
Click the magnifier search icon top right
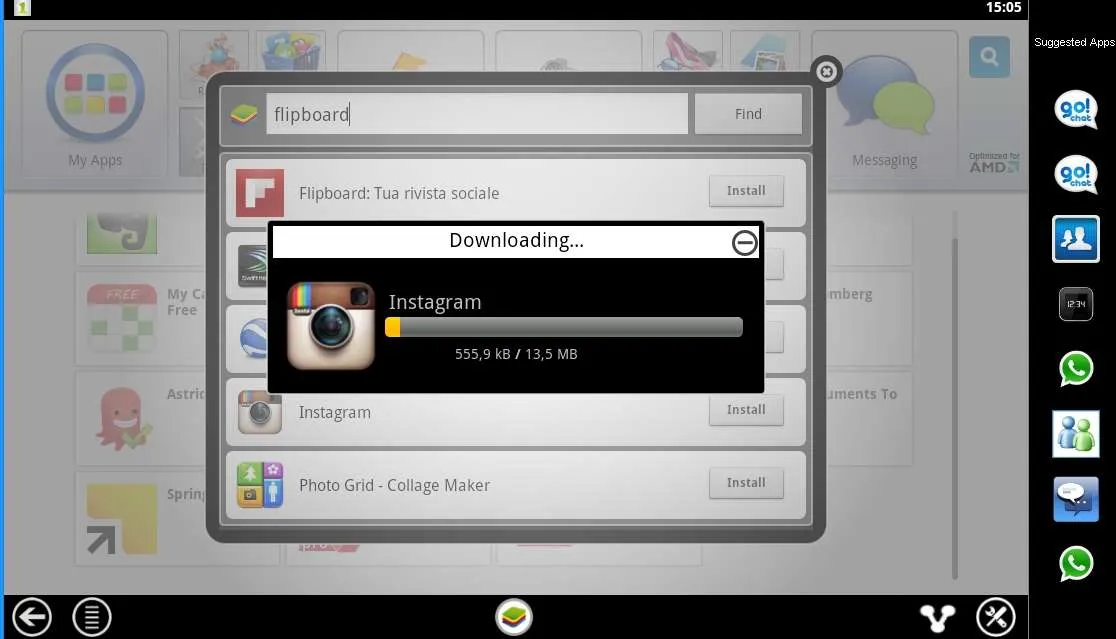[x=989, y=56]
